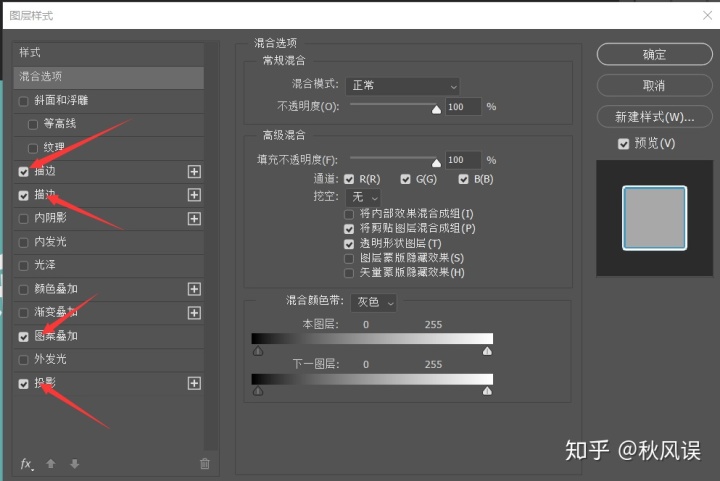Toggle 预览(V) checkbox
The height and width of the screenshot is (481, 720).
pyautogui.click(x=623, y=144)
